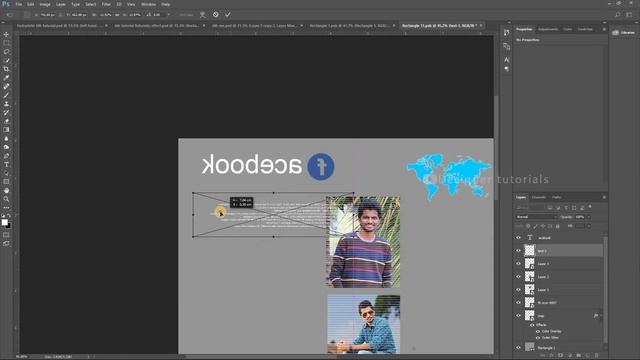Open the layer filter Kind dropdown
The width and height of the screenshot is (640, 360).
coord(530,208)
